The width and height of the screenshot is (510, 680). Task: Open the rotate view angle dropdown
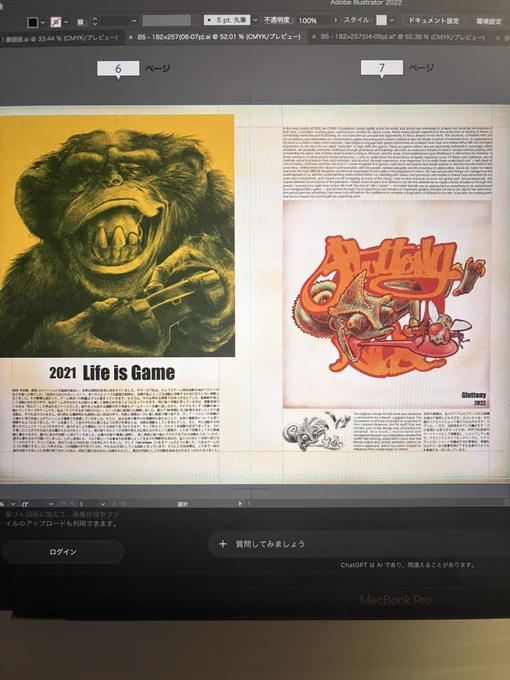click(51, 504)
